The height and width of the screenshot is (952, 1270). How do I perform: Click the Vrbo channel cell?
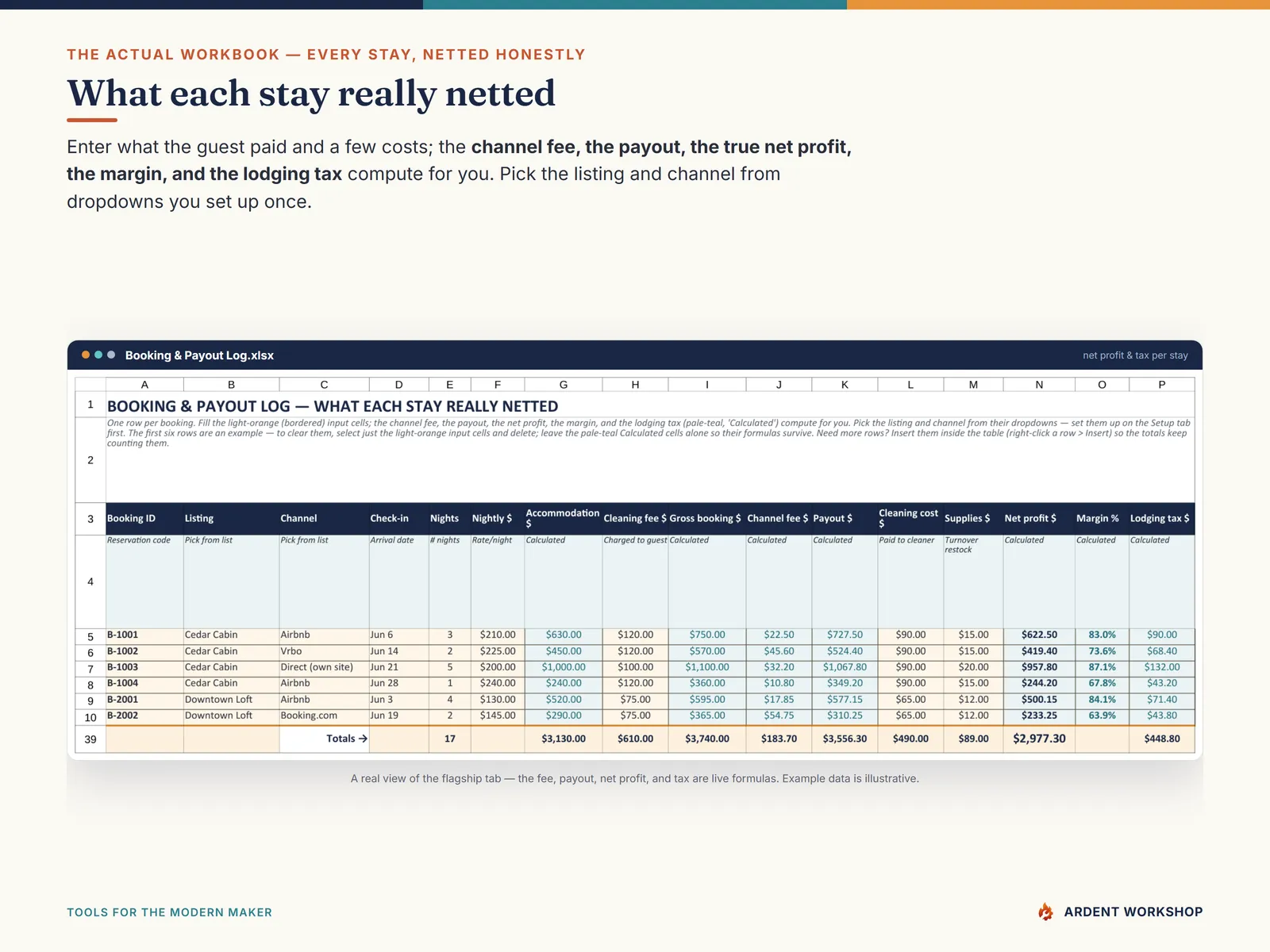pos(324,651)
